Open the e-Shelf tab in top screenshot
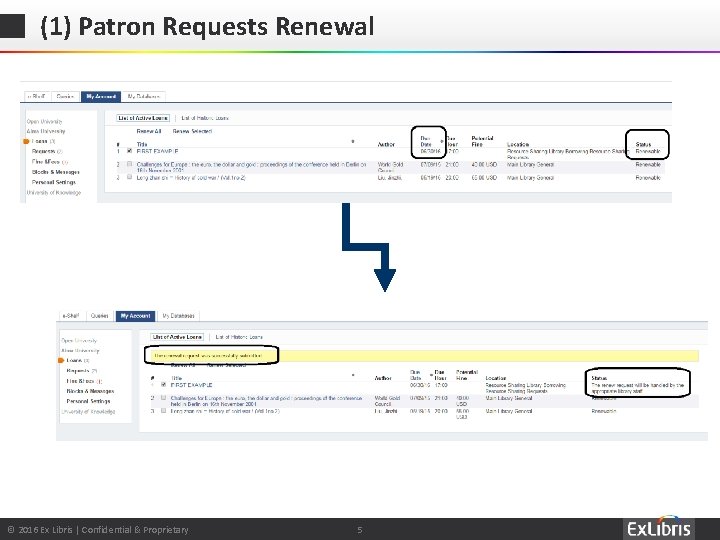Screen dimensions: 720x540 (36, 96)
